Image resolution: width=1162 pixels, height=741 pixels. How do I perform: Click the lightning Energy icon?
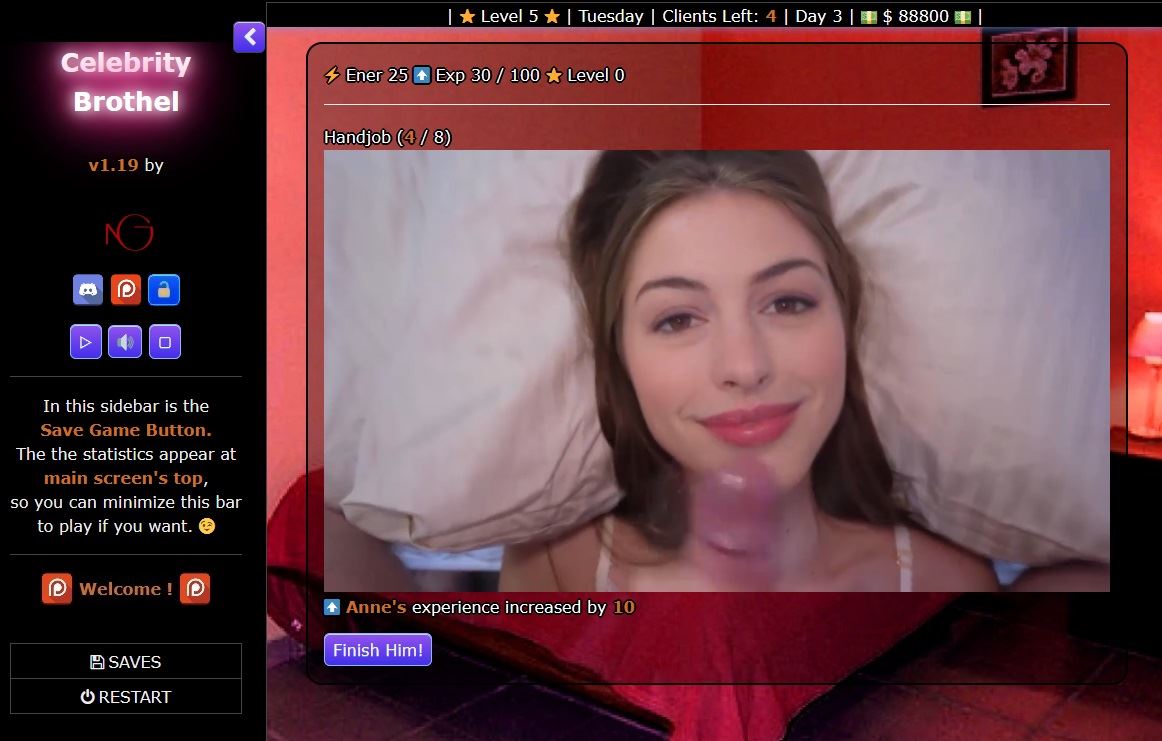330,75
